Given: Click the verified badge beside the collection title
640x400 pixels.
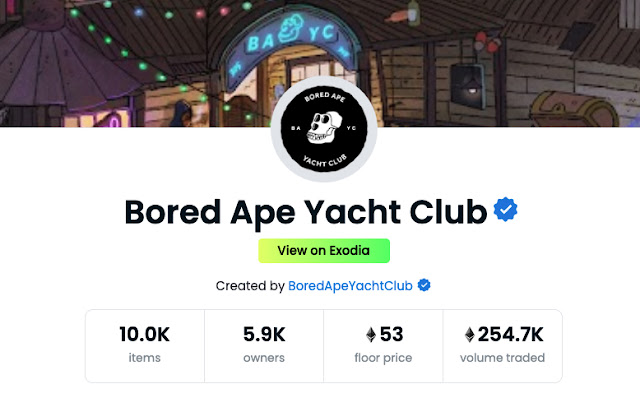Looking at the screenshot, I should pyautogui.click(x=506, y=210).
